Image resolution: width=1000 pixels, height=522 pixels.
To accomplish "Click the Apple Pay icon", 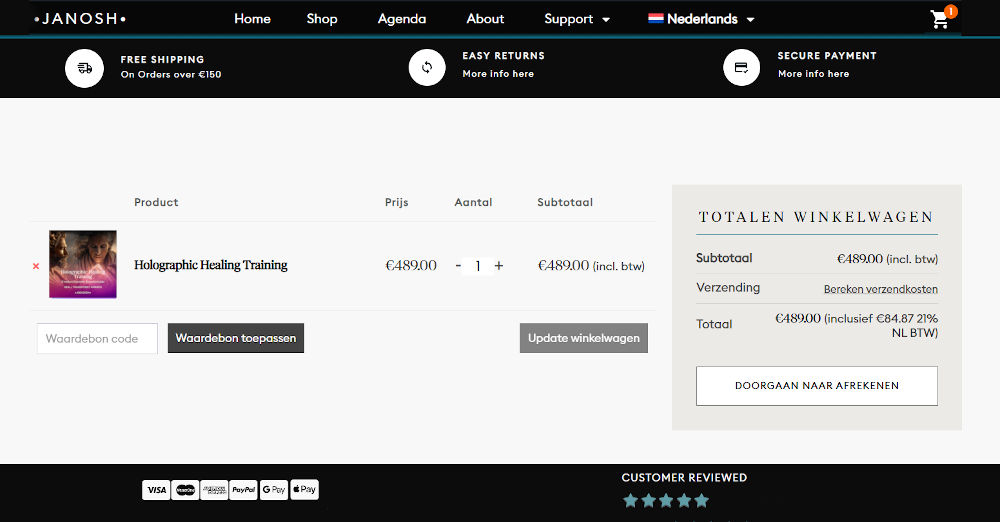I will (304, 490).
